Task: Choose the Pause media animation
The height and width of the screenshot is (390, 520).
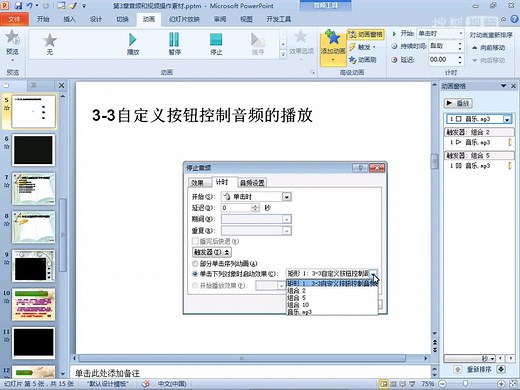Action: (174, 44)
